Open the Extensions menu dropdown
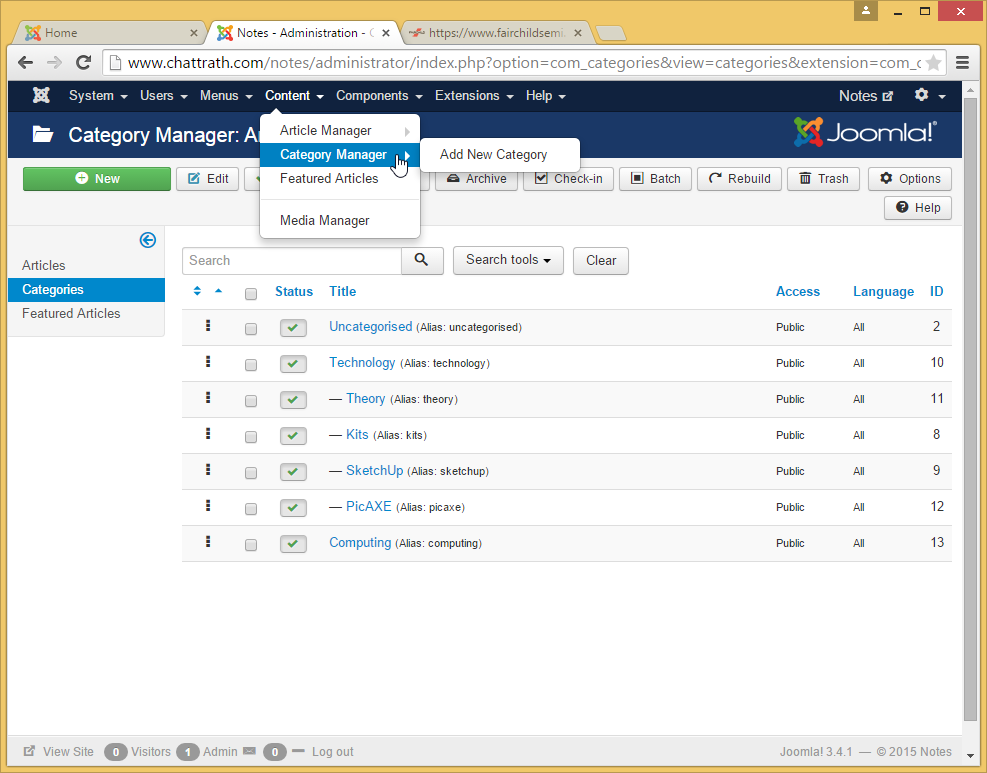The image size is (987, 773). coord(473,96)
